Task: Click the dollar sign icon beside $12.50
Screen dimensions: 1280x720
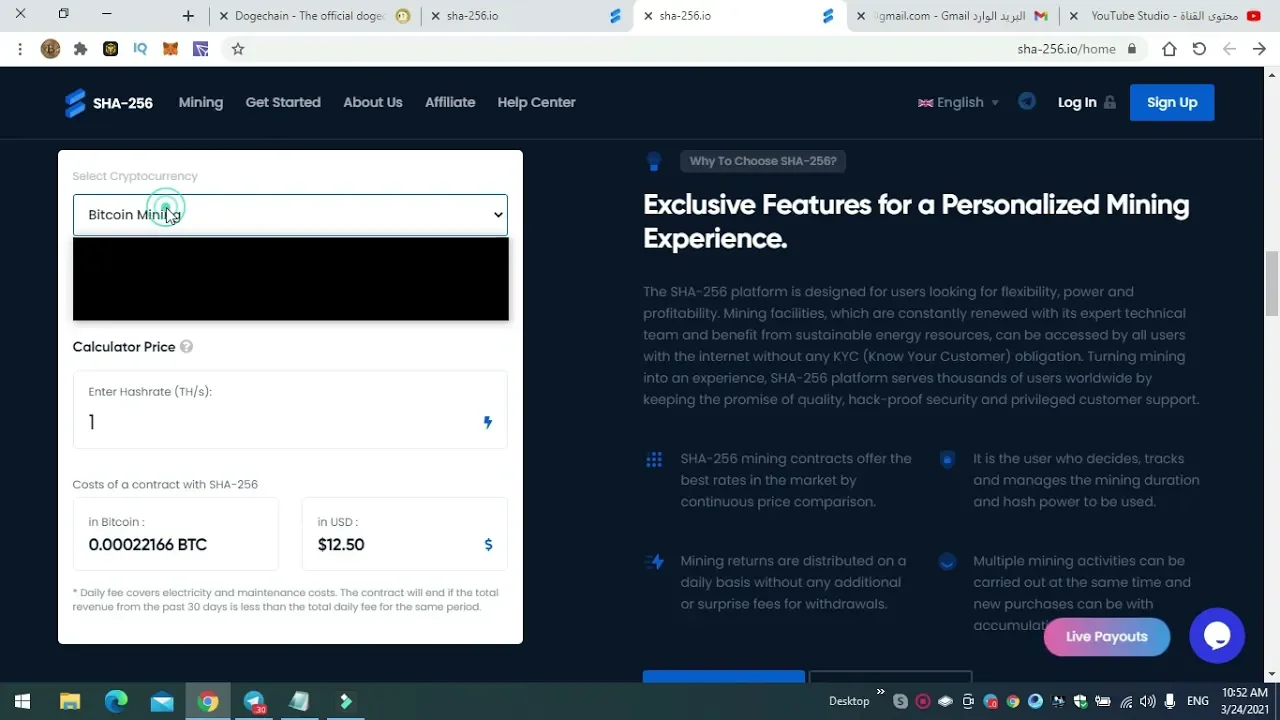Action: (488, 545)
